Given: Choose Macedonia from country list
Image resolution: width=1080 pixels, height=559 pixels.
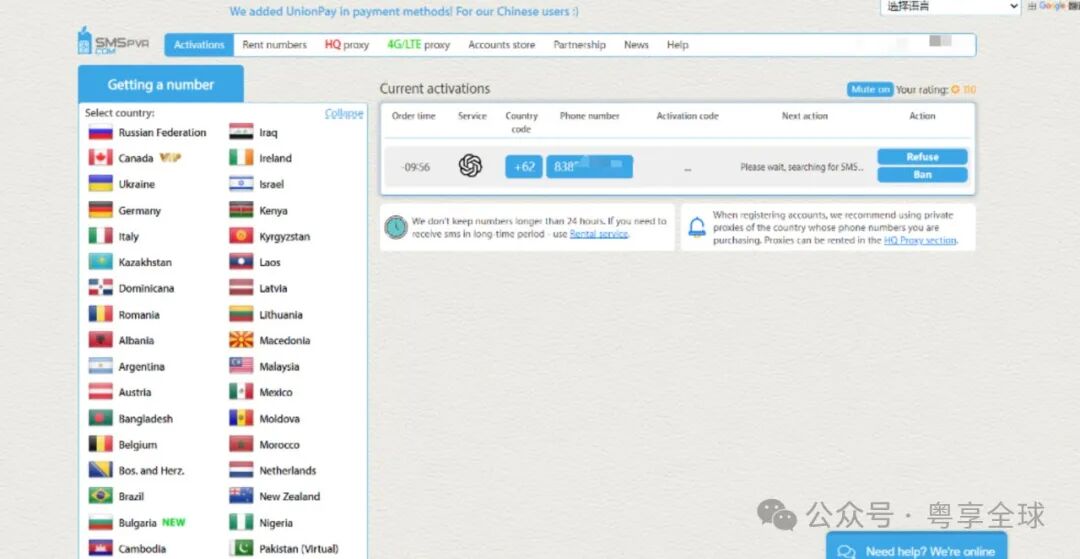Looking at the screenshot, I should click(284, 340).
